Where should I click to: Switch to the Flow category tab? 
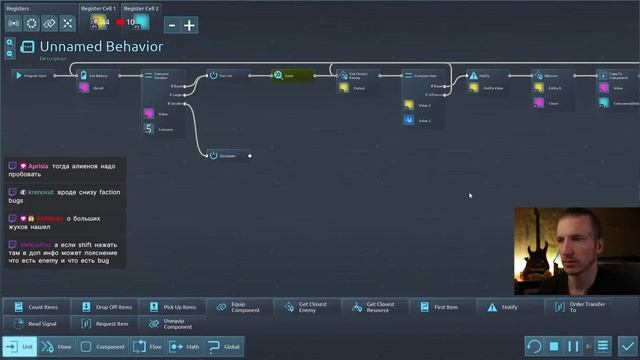pos(148,347)
